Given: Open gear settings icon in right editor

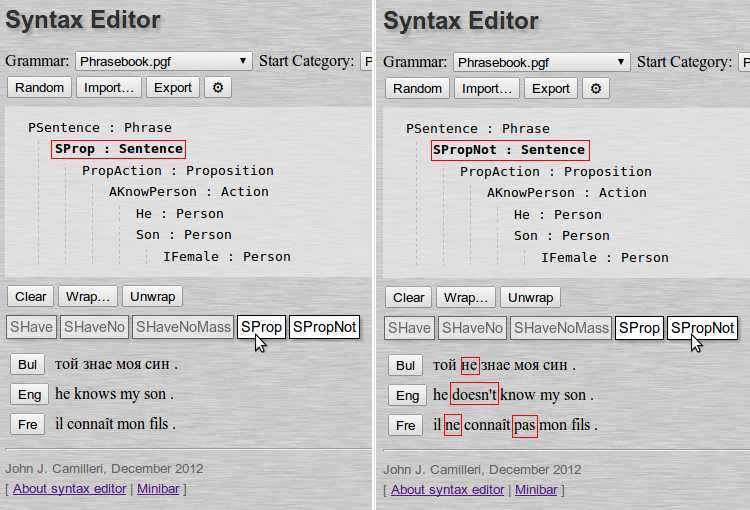Looking at the screenshot, I should [x=596, y=88].
